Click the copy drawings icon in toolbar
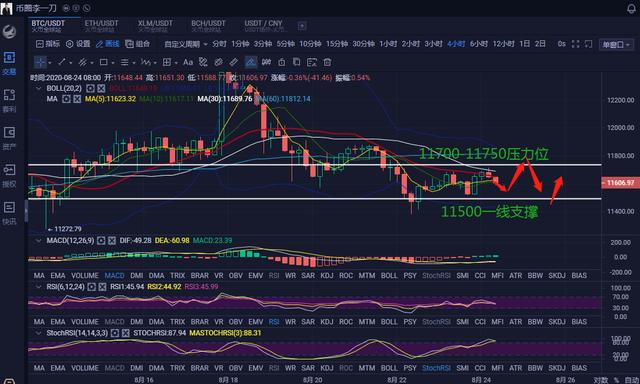640x384 pixels. [x=297, y=62]
